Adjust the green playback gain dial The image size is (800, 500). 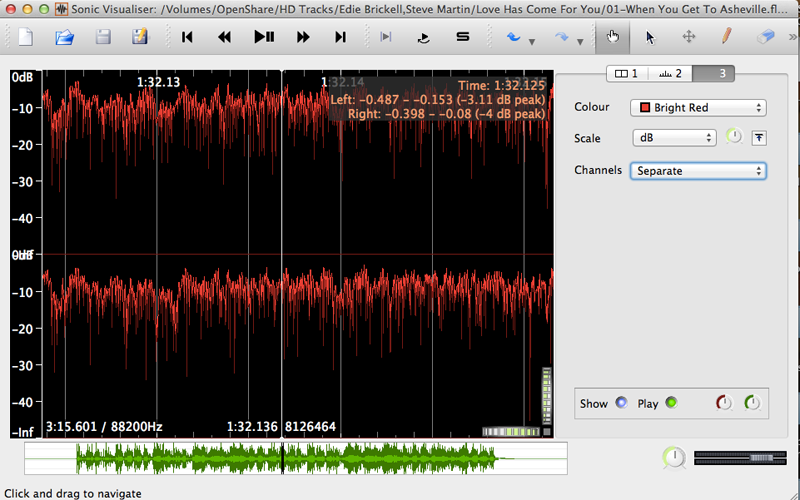tap(753, 403)
